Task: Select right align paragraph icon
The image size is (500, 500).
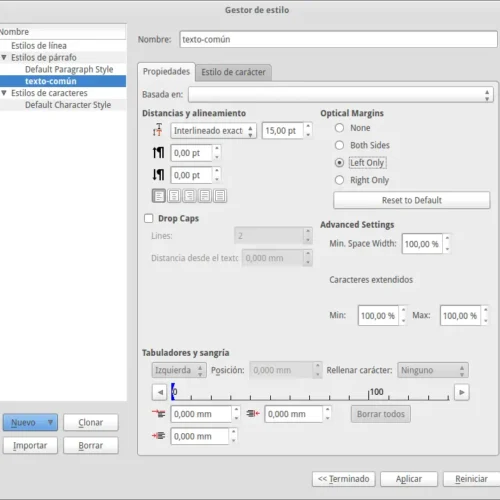Action: click(189, 196)
